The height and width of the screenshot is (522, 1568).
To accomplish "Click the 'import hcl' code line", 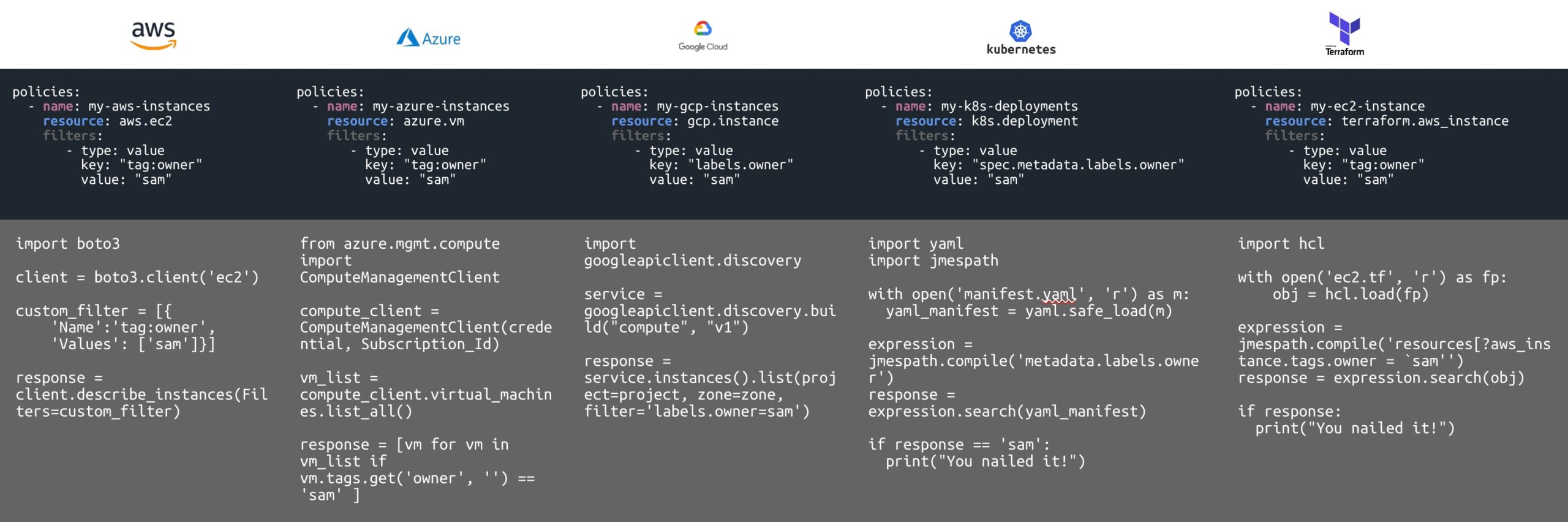I will point(1281,244).
